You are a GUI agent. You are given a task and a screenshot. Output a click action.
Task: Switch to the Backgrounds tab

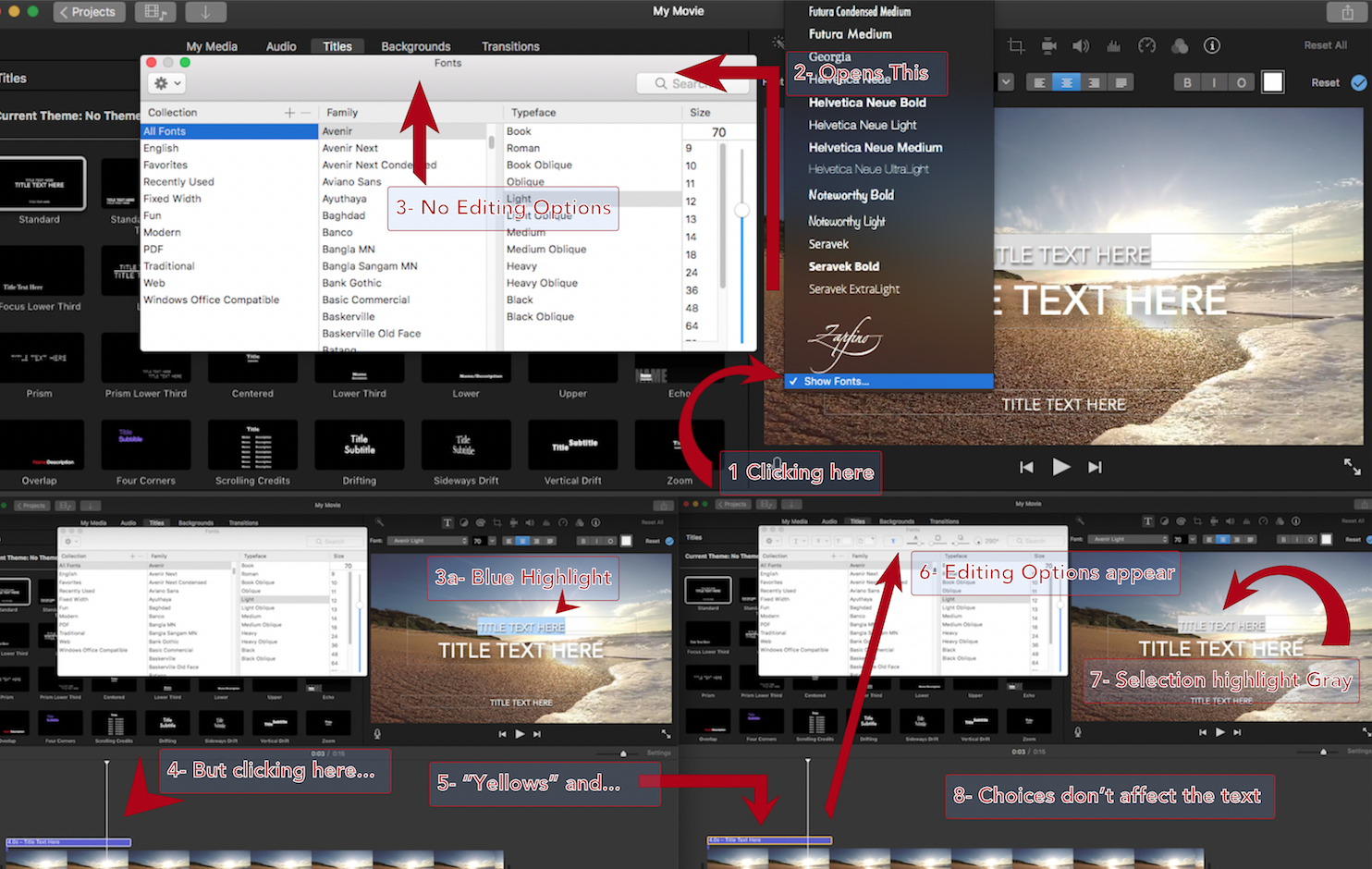pyautogui.click(x=416, y=46)
